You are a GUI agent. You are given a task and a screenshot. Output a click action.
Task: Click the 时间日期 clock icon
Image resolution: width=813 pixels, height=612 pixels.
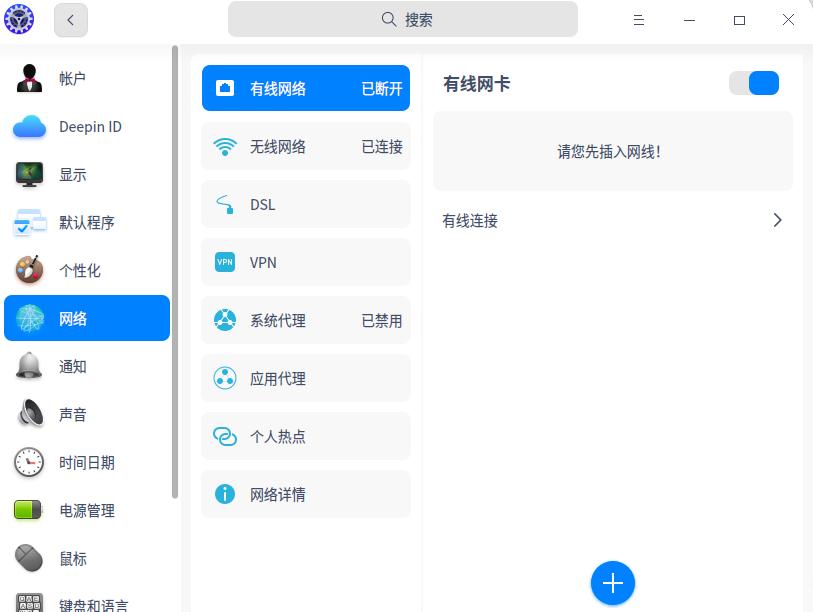tap(29, 462)
